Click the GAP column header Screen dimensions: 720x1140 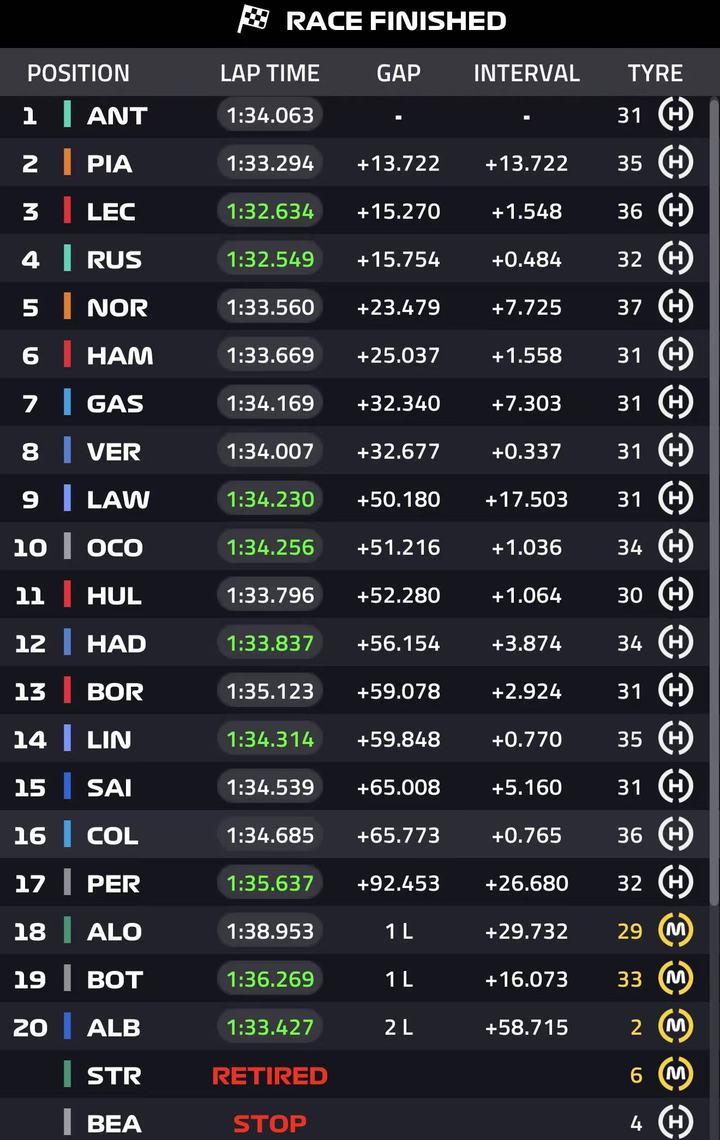[x=398, y=73]
